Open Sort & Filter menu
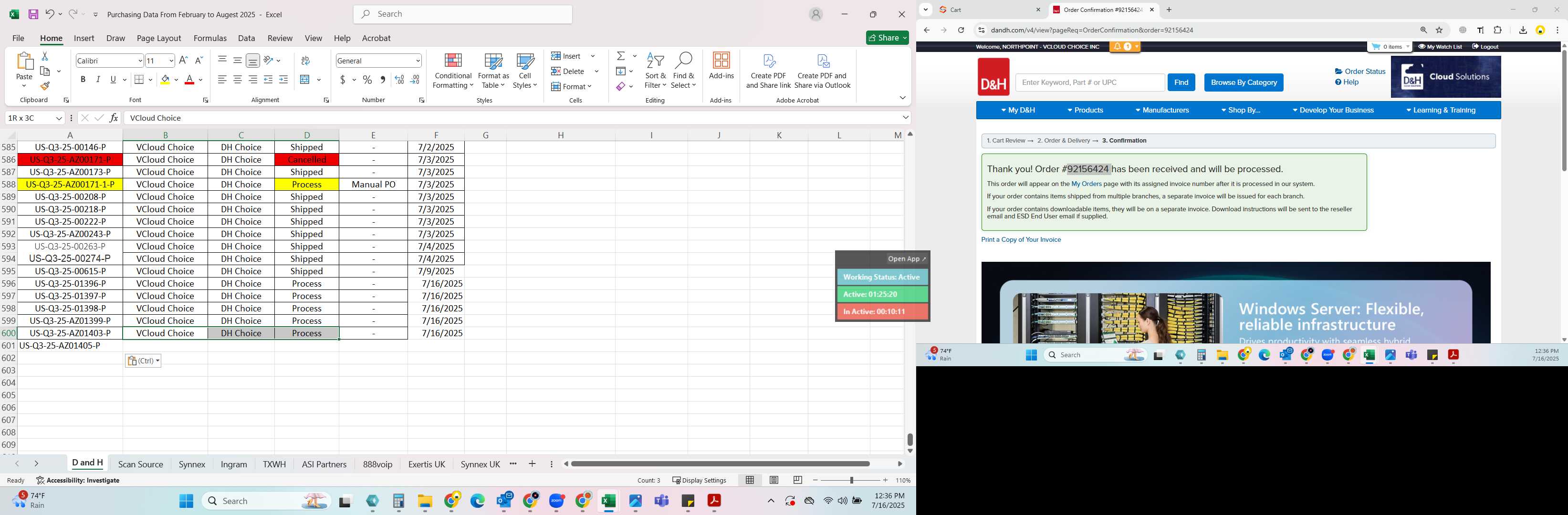 pyautogui.click(x=656, y=71)
